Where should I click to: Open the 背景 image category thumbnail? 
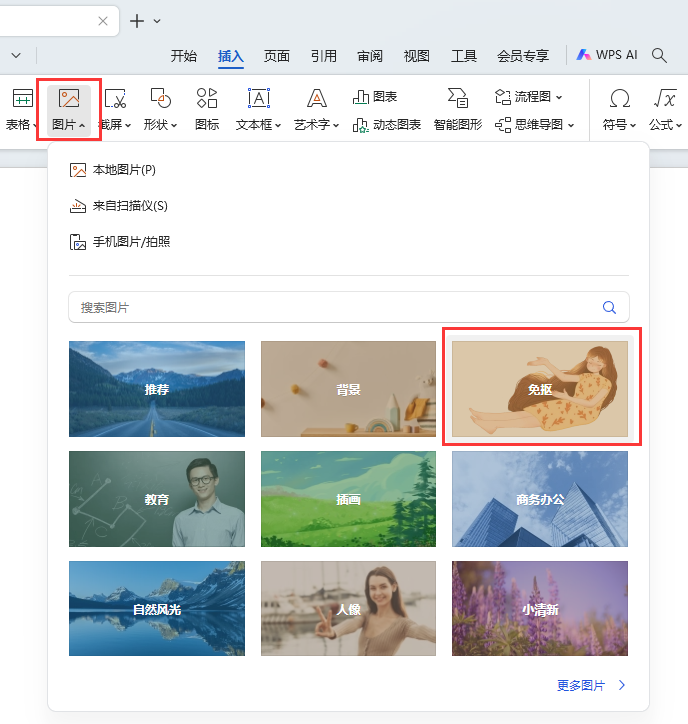coord(348,389)
